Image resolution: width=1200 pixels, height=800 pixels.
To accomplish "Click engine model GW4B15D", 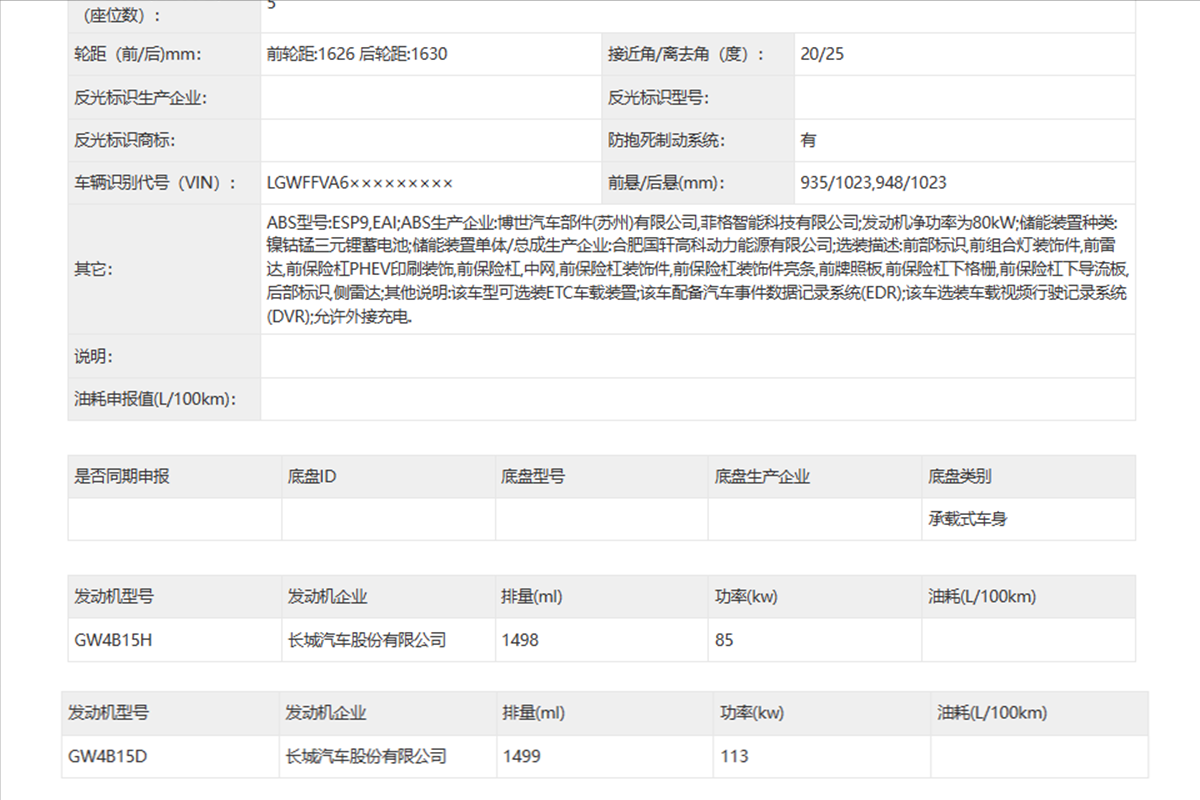I will coord(108,756).
